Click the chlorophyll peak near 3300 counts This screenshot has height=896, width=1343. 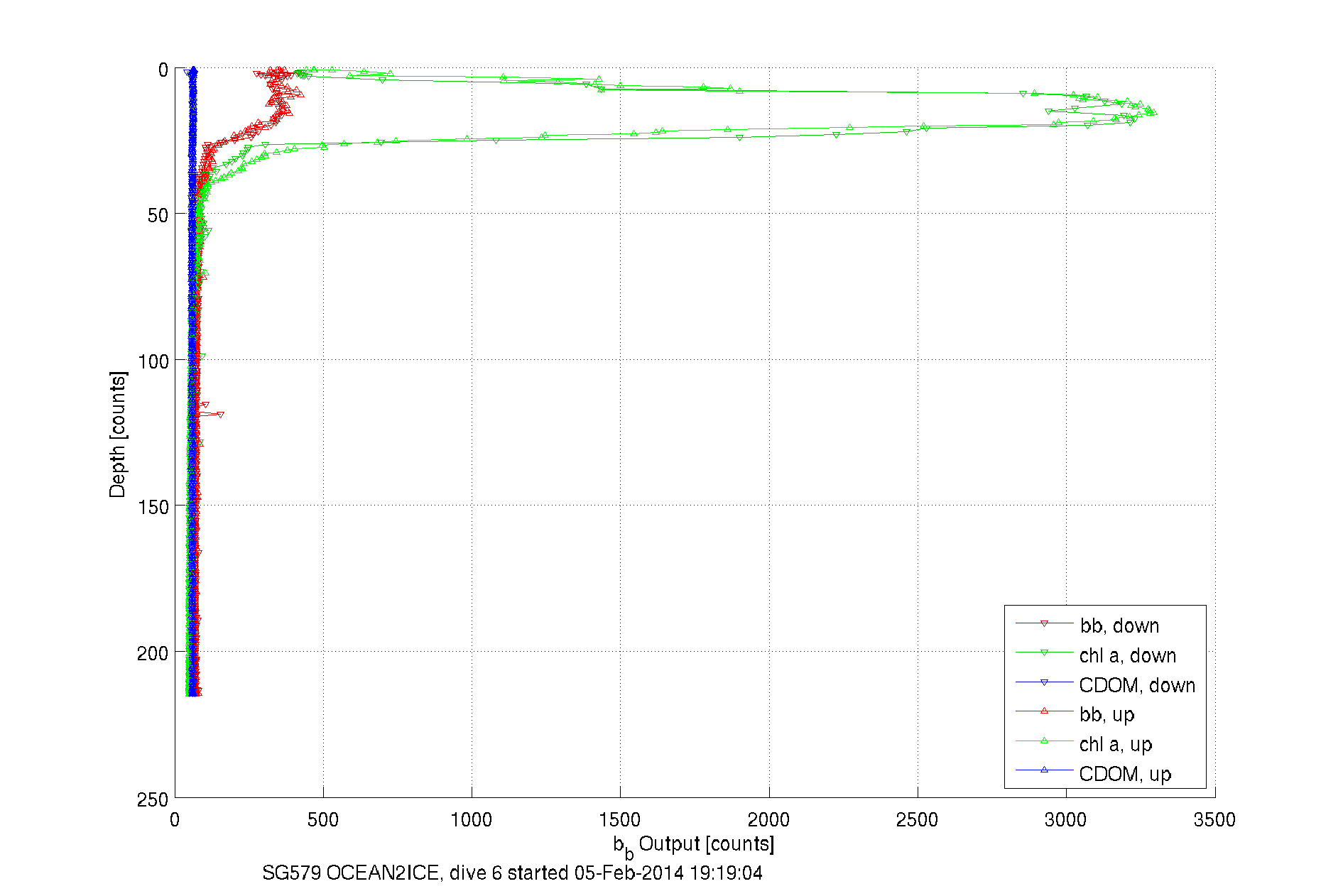[1152, 112]
